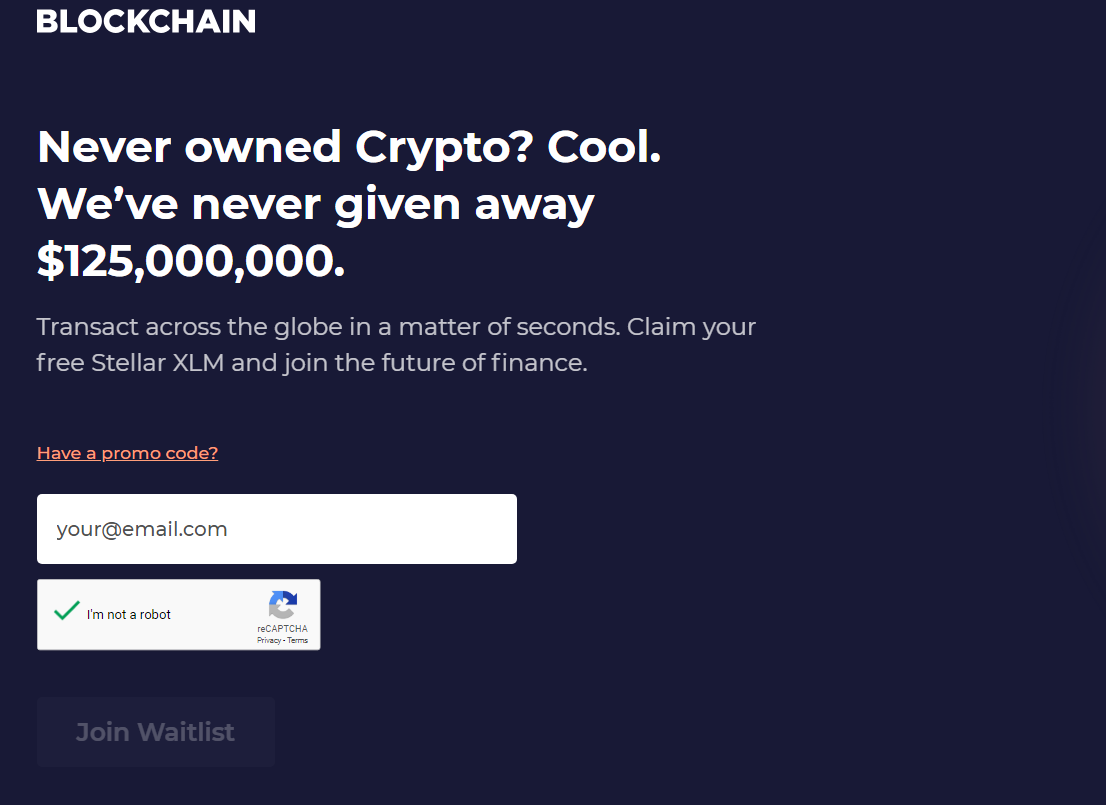The height and width of the screenshot is (805, 1106).
Task: Click the reCAPTCHA arrows logo
Action: pos(283,605)
